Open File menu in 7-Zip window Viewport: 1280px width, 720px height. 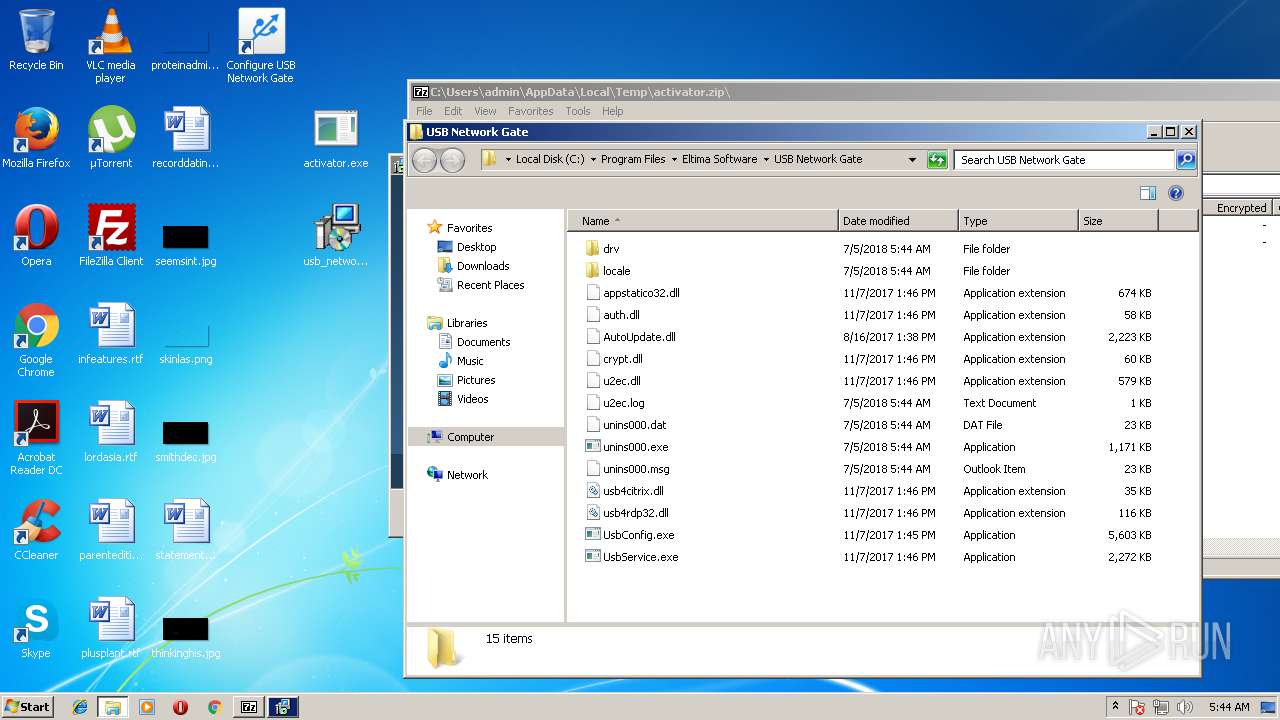(424, 111)
